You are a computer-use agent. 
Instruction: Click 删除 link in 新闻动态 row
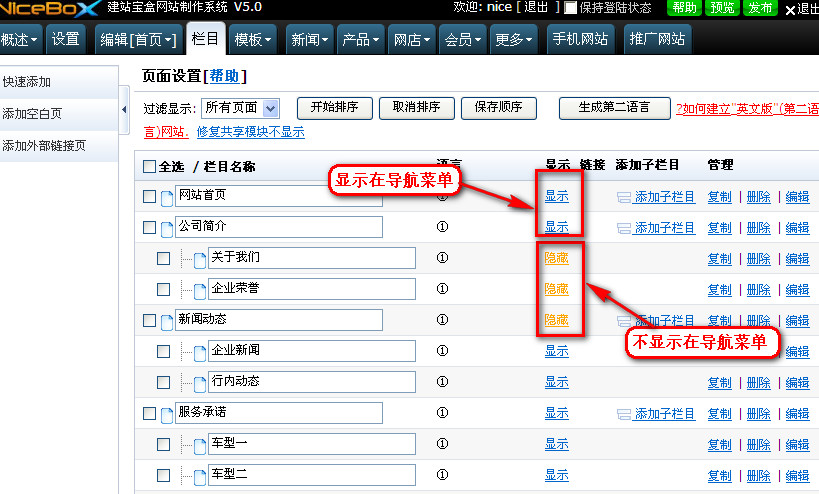[x=758, y=320]
